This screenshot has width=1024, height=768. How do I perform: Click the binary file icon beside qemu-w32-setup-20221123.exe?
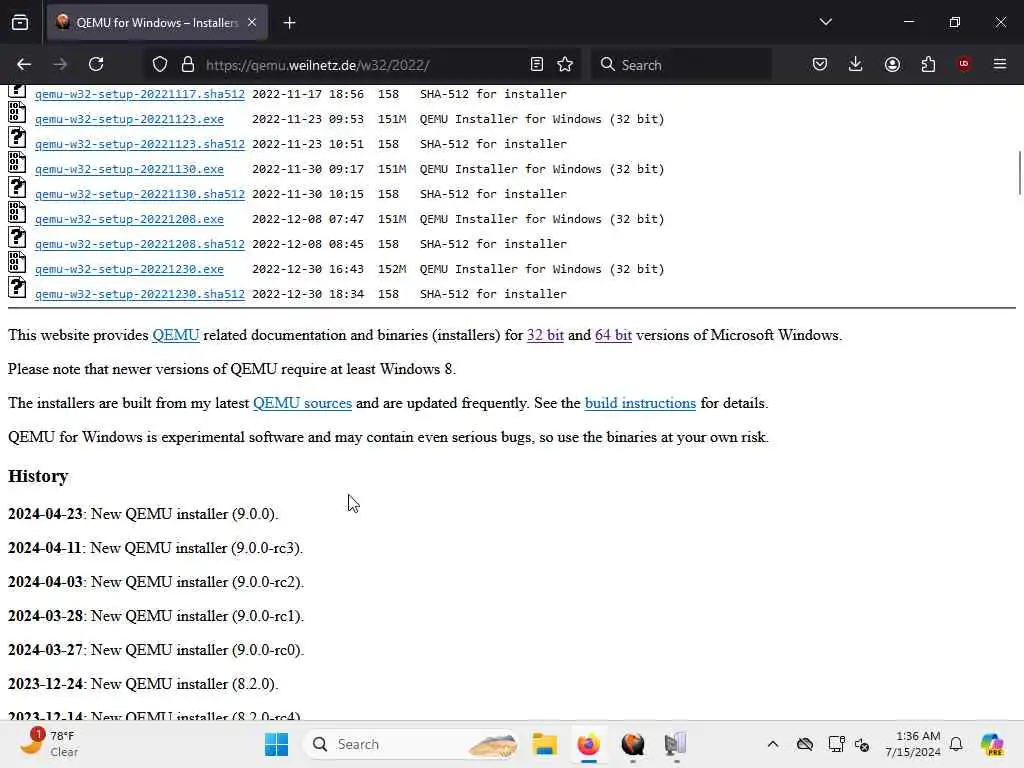[x=17, y=112]
